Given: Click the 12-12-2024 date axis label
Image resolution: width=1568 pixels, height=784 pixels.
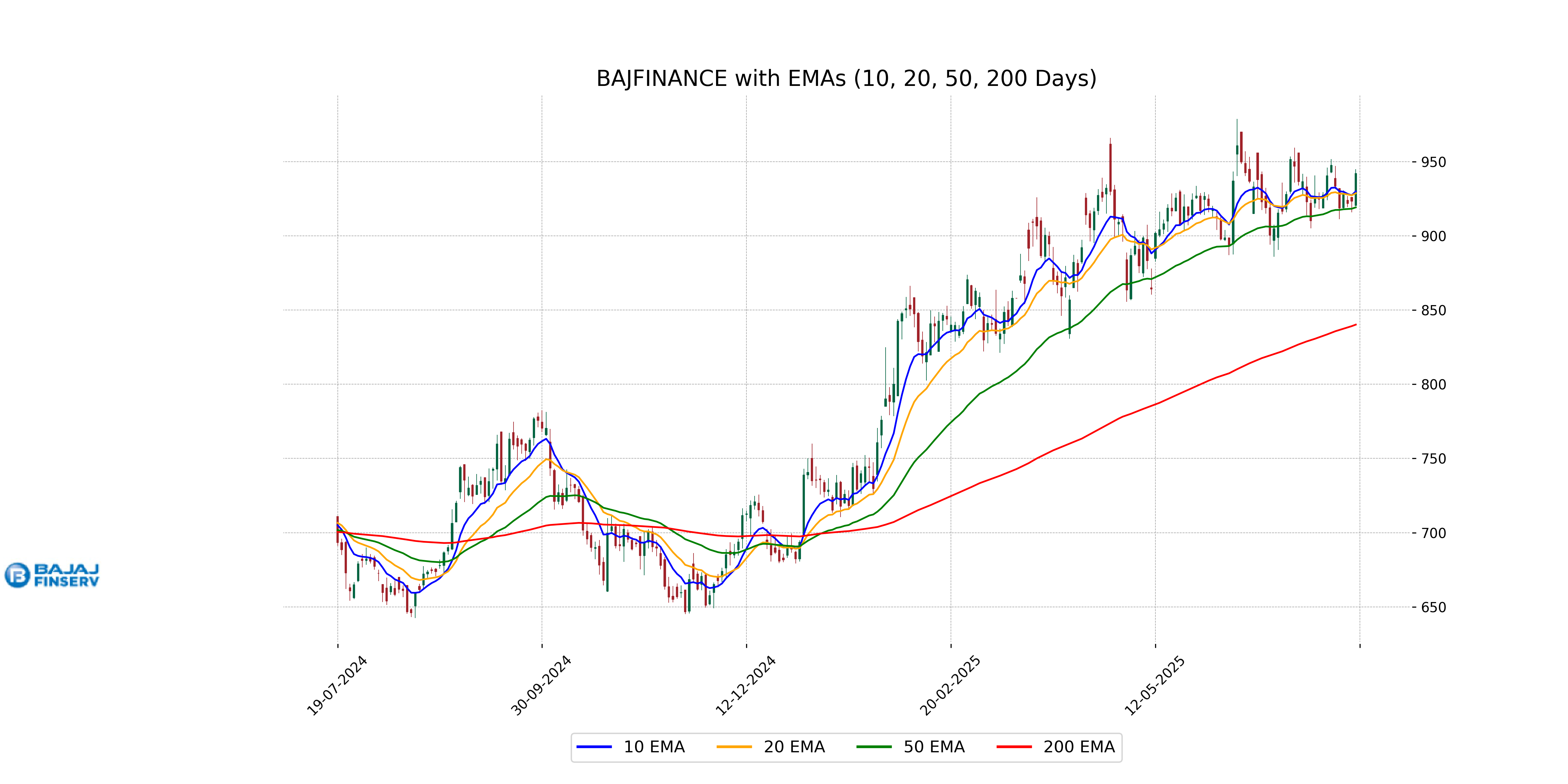Looking at the screenshot, I should 746,685.
